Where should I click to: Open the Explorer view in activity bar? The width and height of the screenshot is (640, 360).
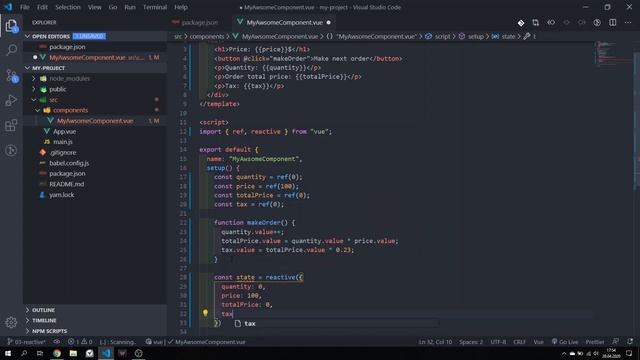click(x=11, y=26)
